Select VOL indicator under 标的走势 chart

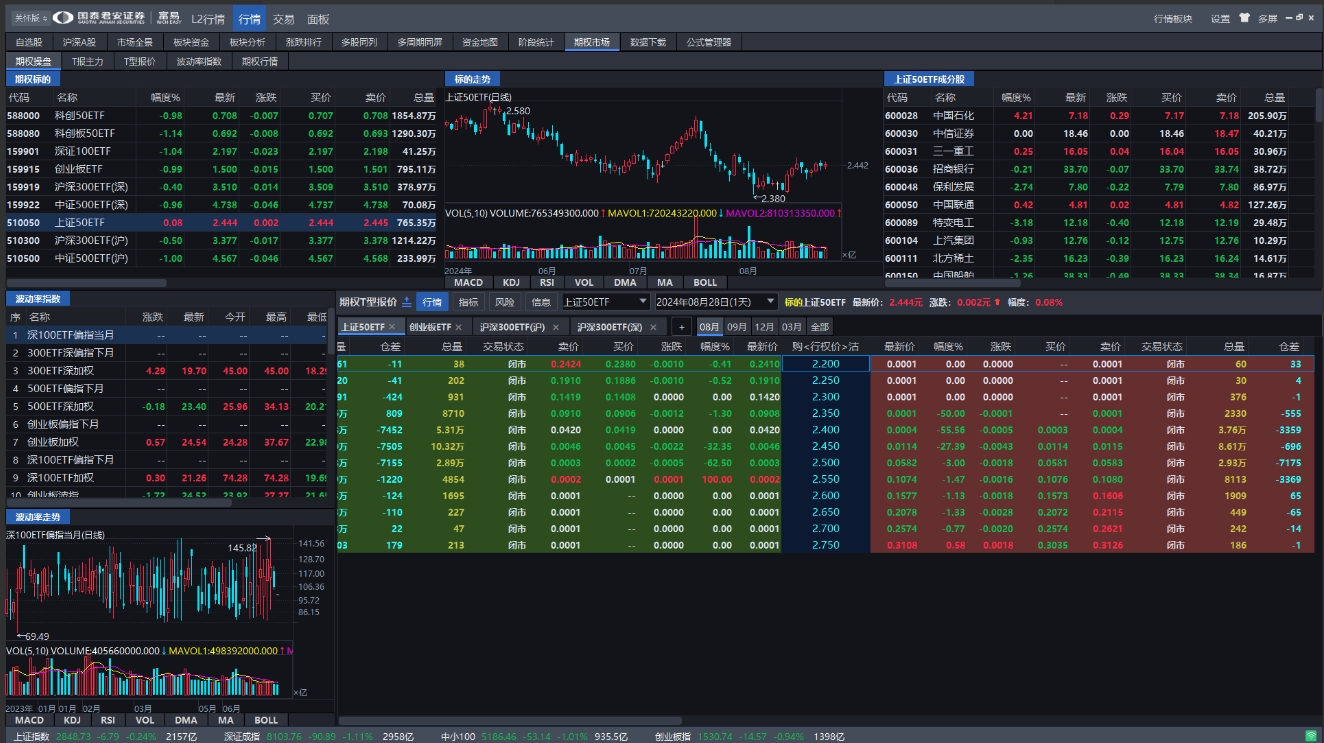point(584,282)
